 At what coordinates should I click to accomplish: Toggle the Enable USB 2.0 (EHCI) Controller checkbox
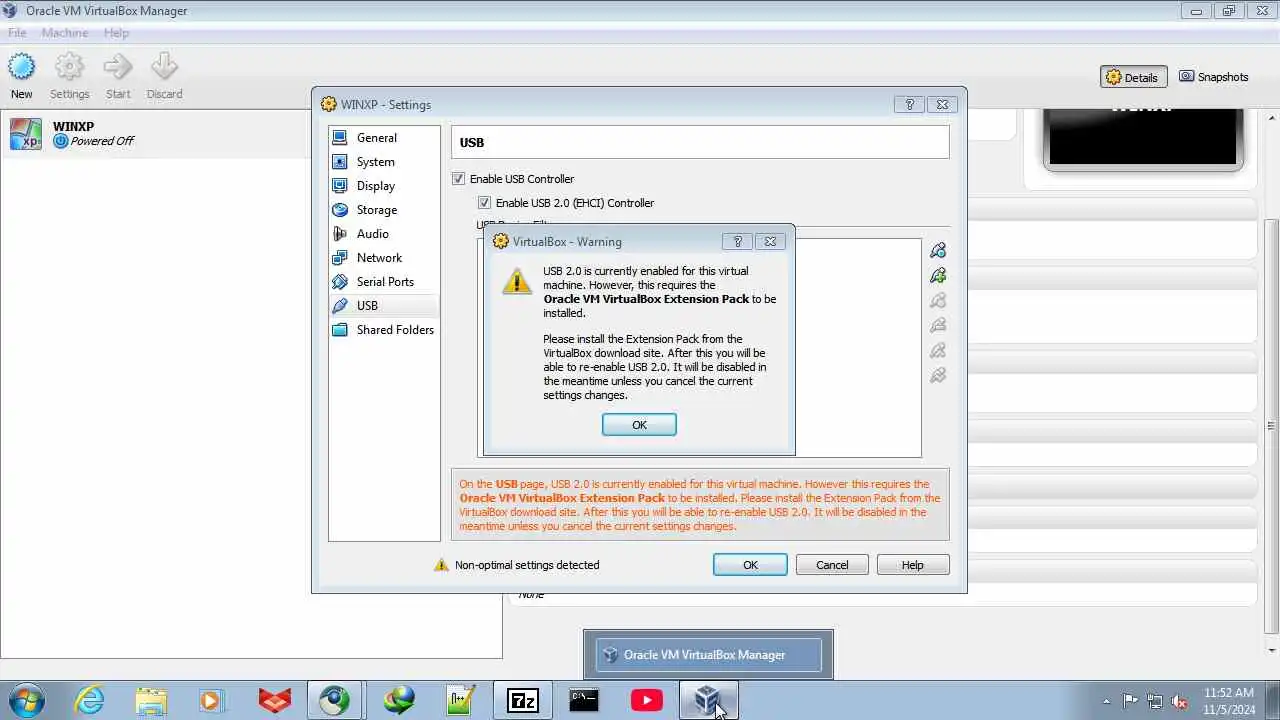pyautogui.click(x=485, y=203)
